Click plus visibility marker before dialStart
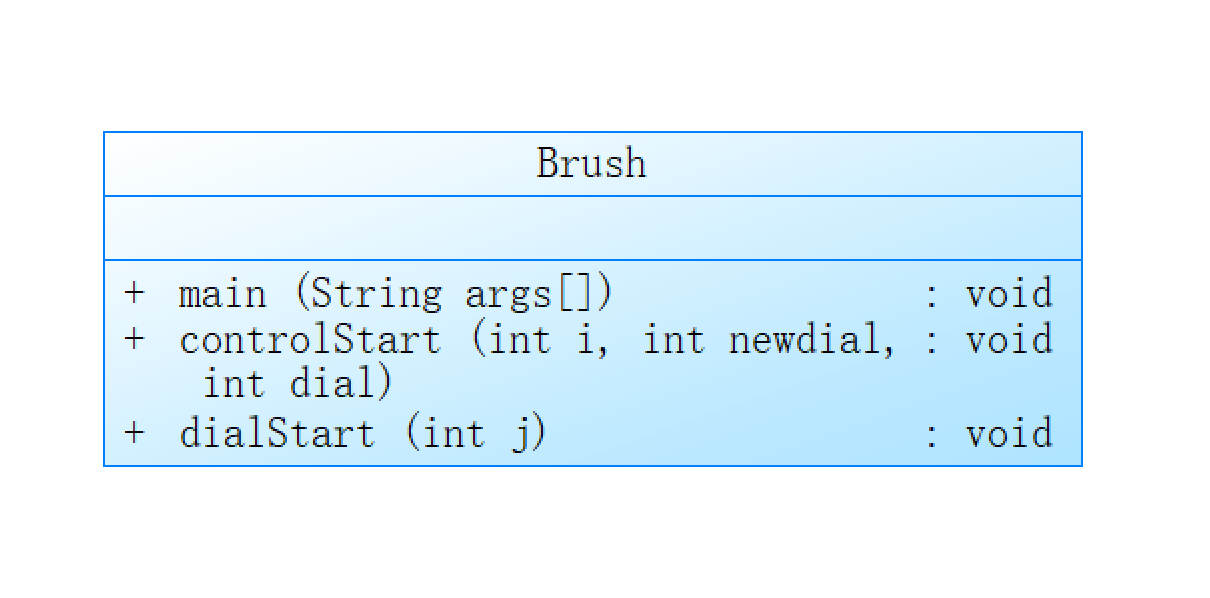The width and height of the screenshot is (1210, 598). tap(134, 433)
